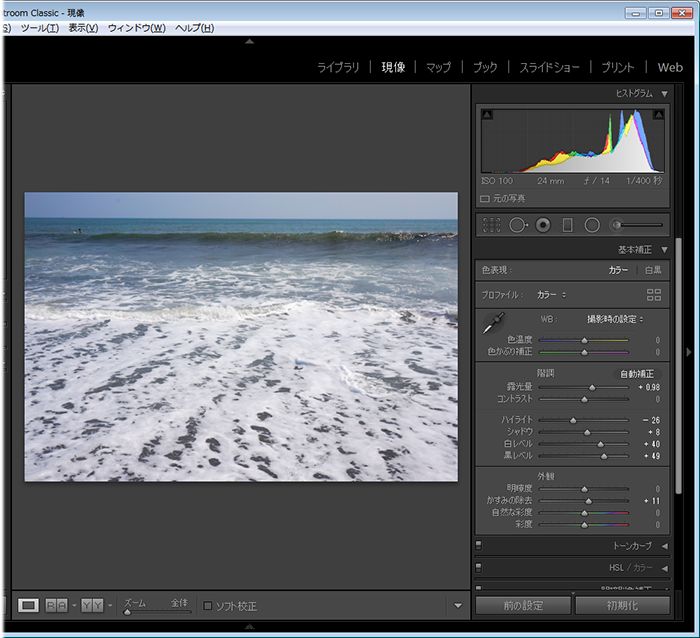Click the 自動補正 auto tone button
The image size is (700, 638).
coord(639,373)
